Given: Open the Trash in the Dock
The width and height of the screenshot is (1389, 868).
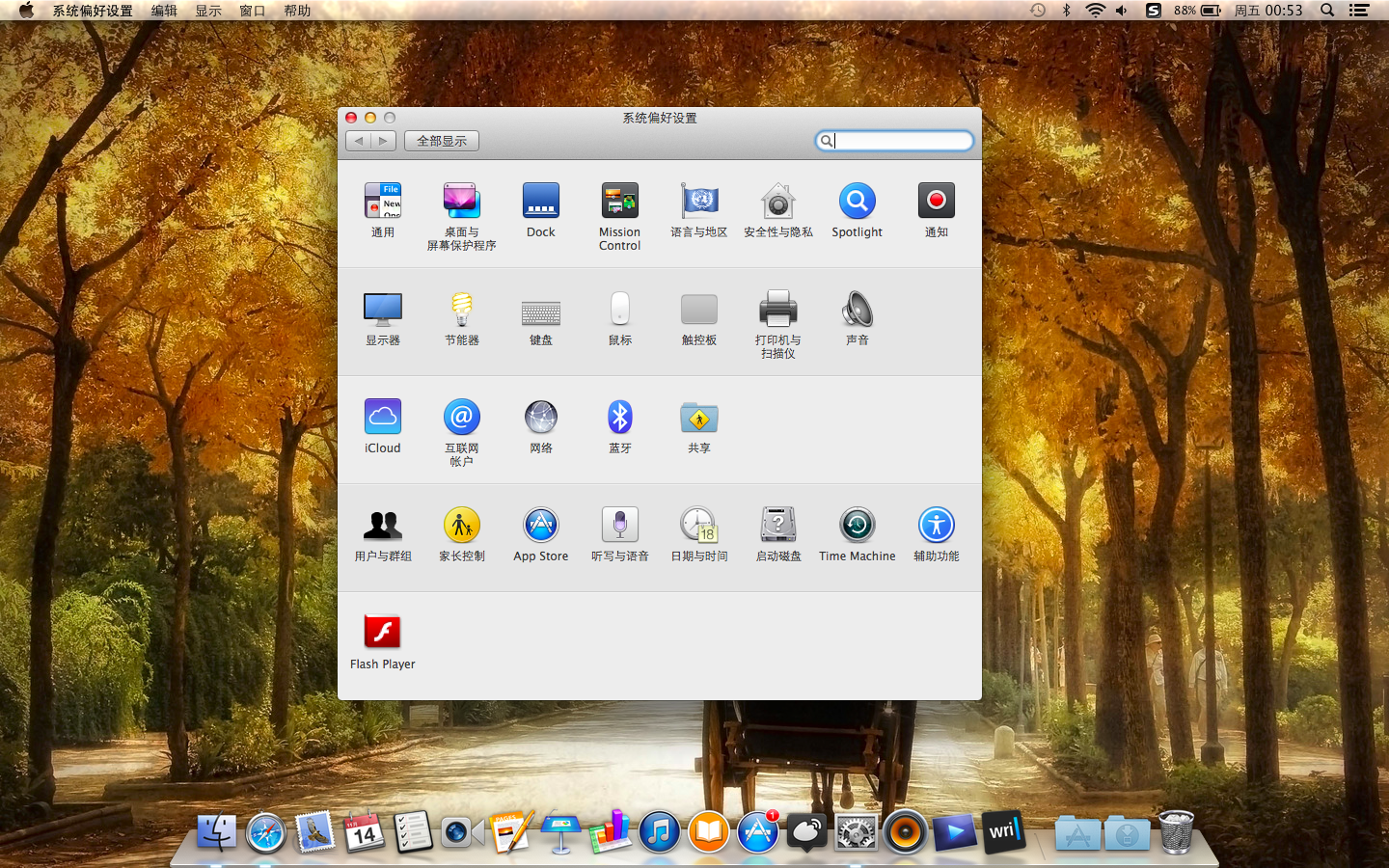Looking at the screenshot, I should [1176, 831].
